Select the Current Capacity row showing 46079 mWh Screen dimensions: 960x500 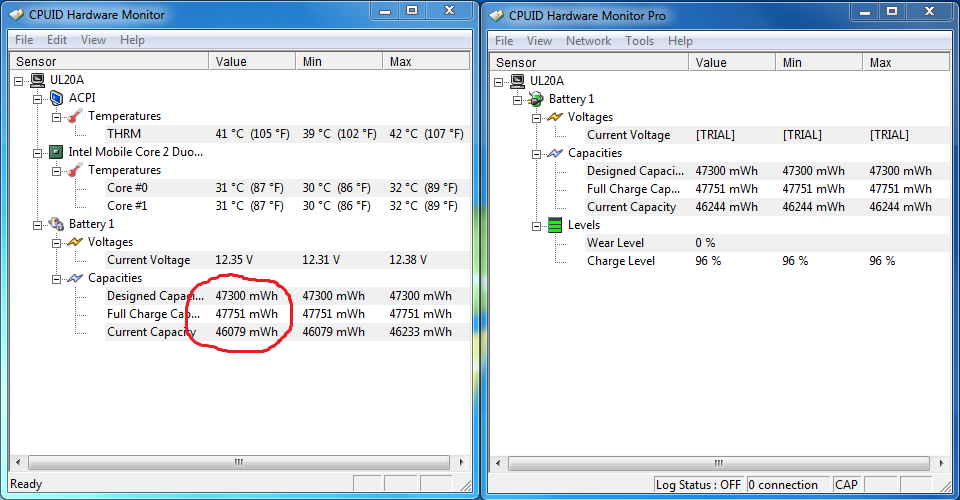[287, 332]
